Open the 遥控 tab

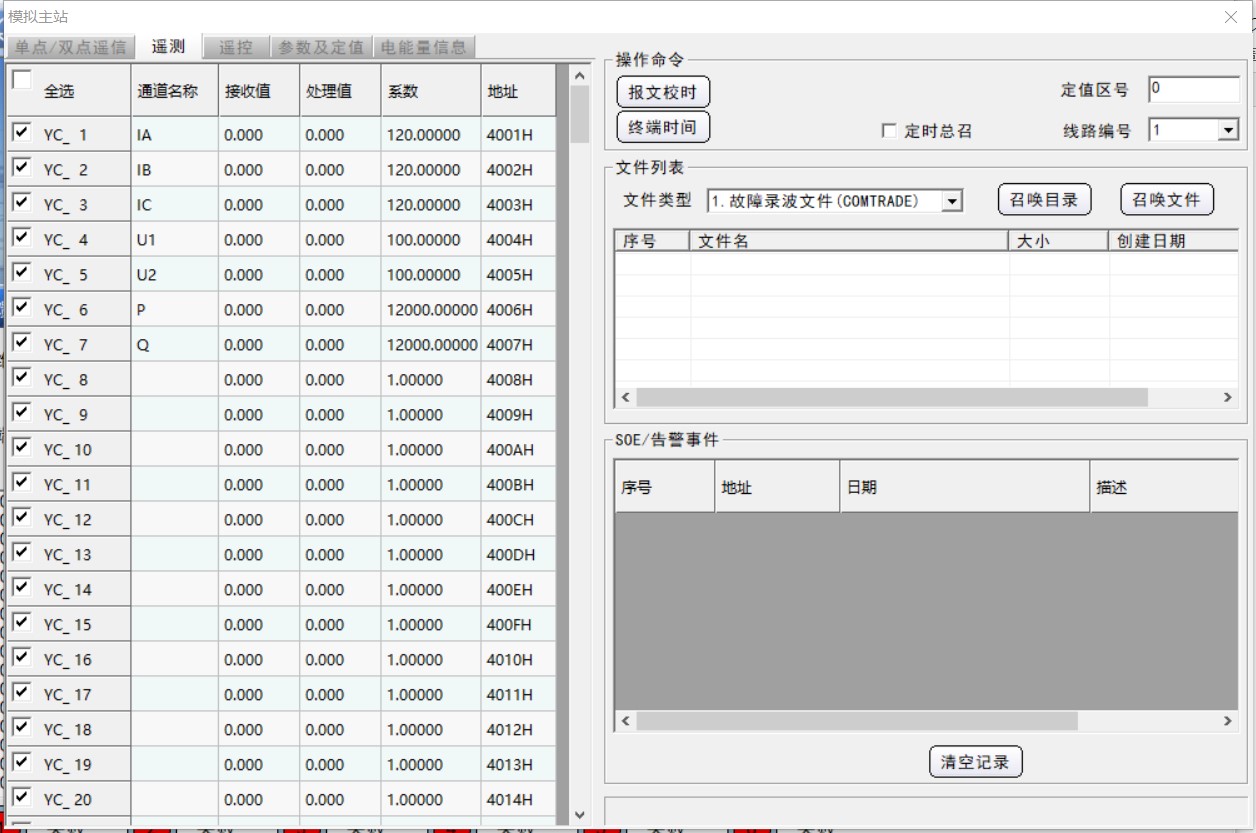[x=236, y=47]
